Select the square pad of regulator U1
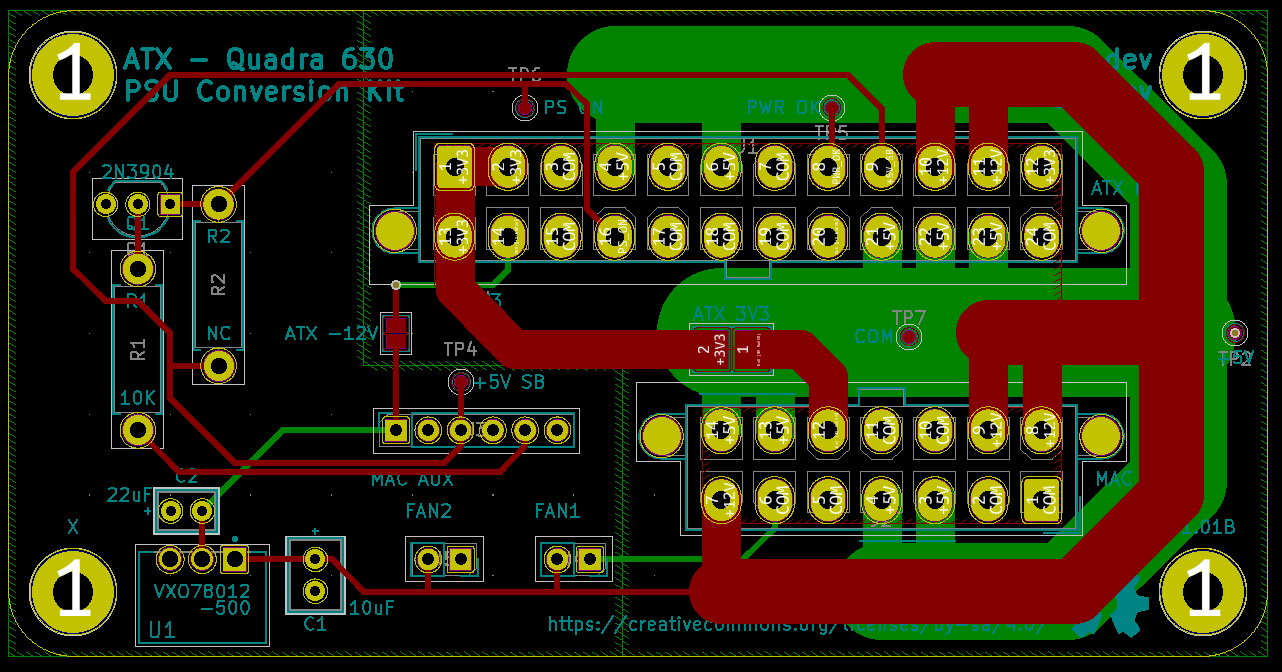 click(235, 558)
